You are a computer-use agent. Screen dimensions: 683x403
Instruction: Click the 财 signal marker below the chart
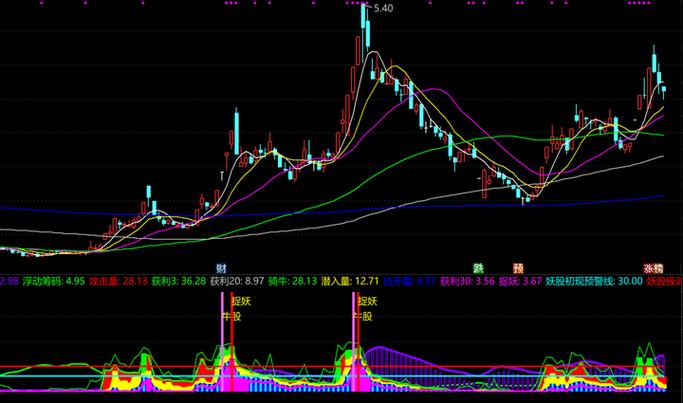tap(221, 268)
